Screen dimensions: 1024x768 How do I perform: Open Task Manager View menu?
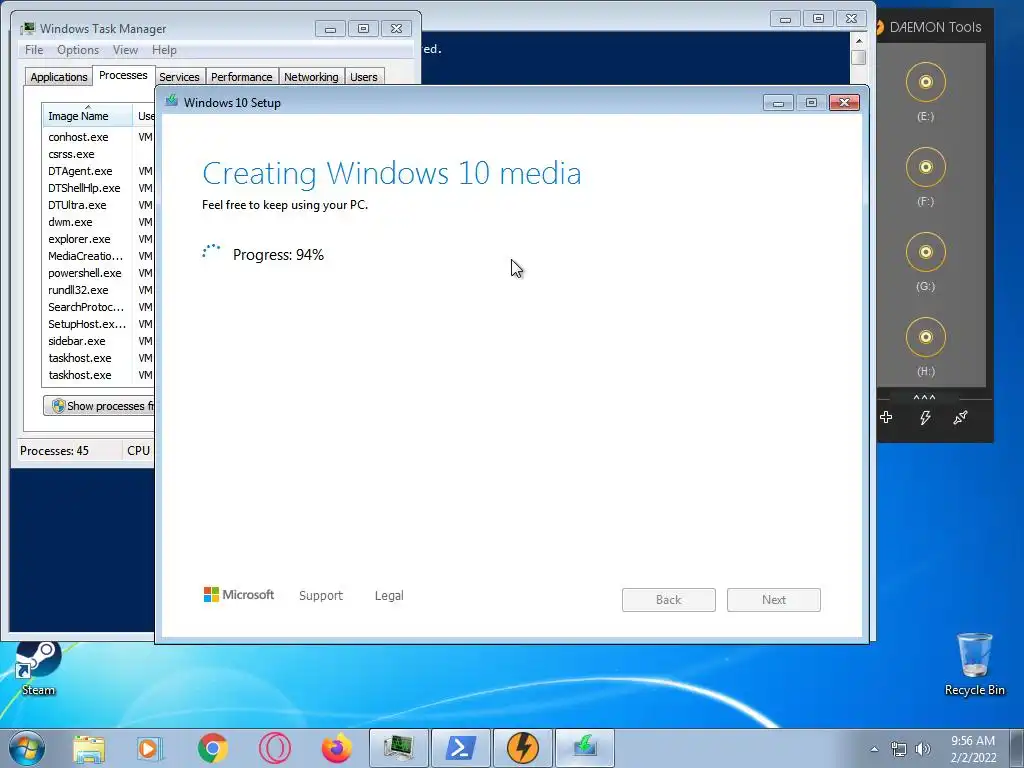click(x=125, y=50)
